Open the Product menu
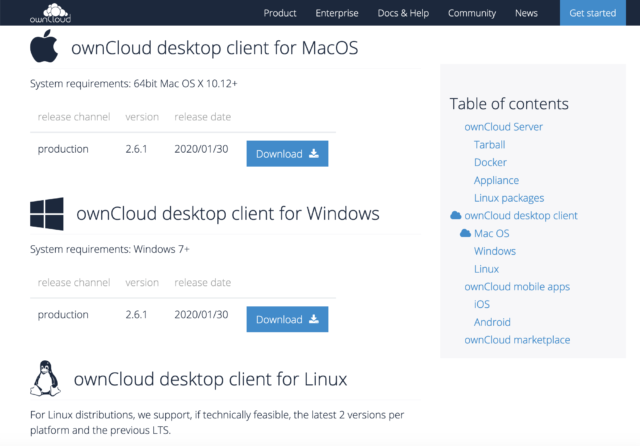The width and height of the screenshot is (640, 446). tap(280, 13)
